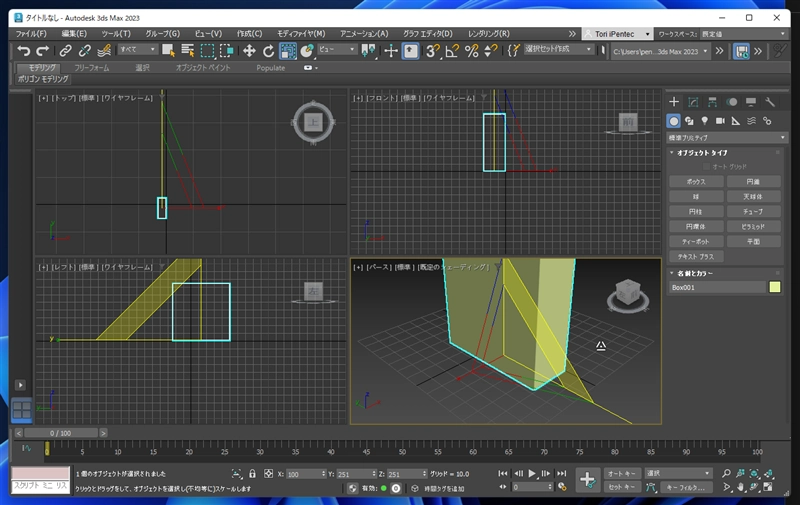Open the 選択セット作成 dropdown
The height and width of the screenshot is (505, 800).
coord(559,49)
